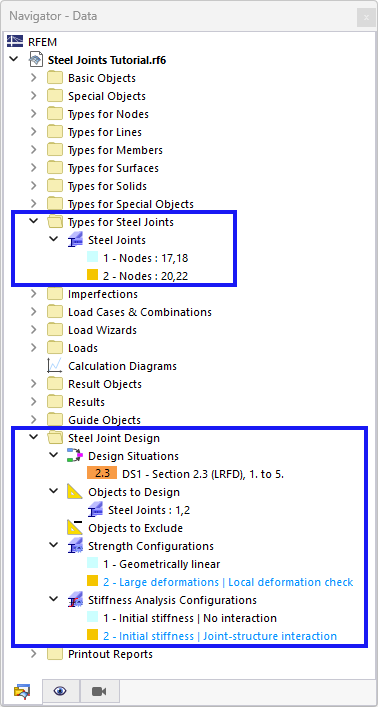The width and height of the screenshot is (378, 707).
Task: Click the Types for Solids folder icon
Action: [55, 186]
